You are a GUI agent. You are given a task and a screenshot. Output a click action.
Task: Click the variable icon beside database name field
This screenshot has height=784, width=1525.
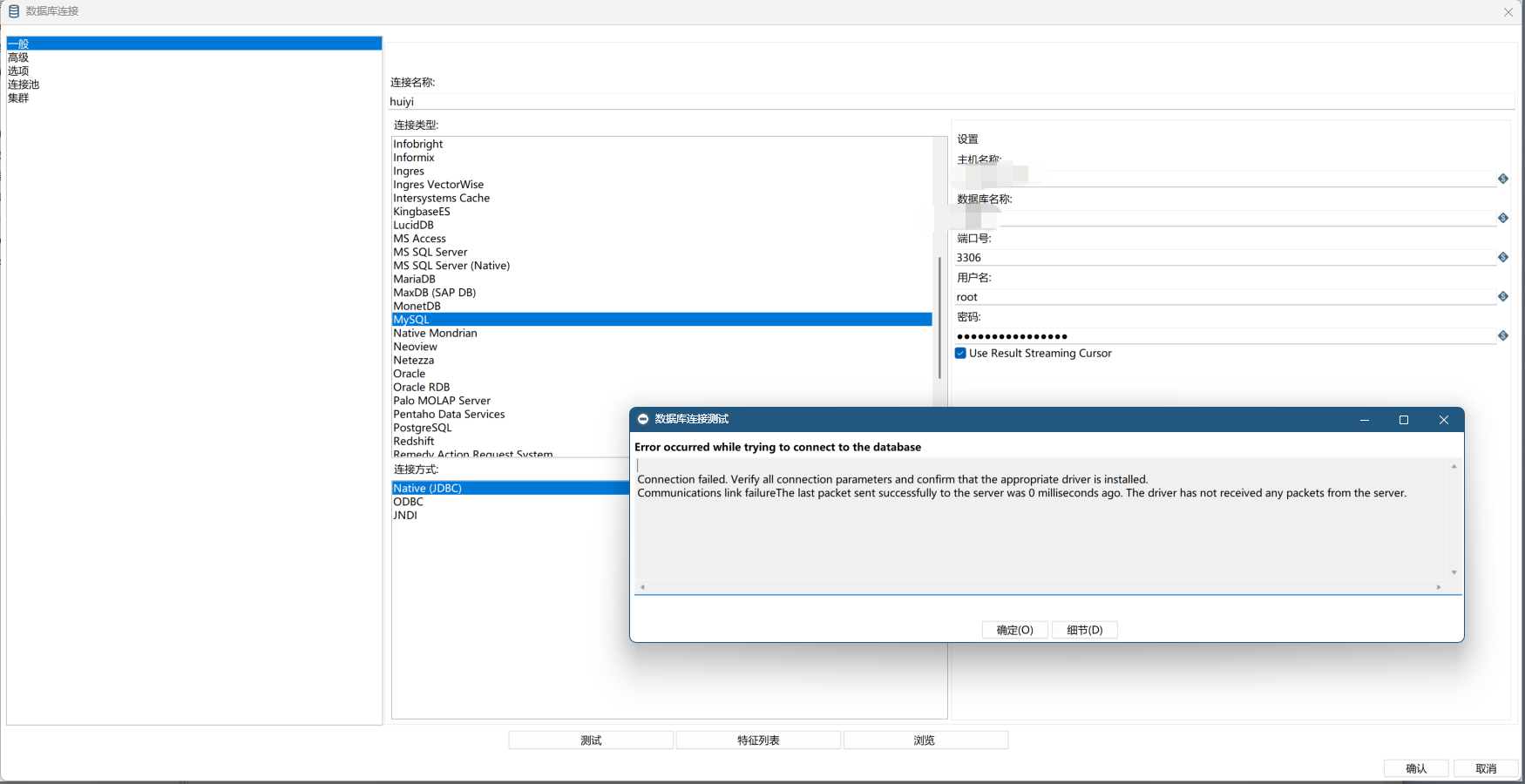[1503, 218]
